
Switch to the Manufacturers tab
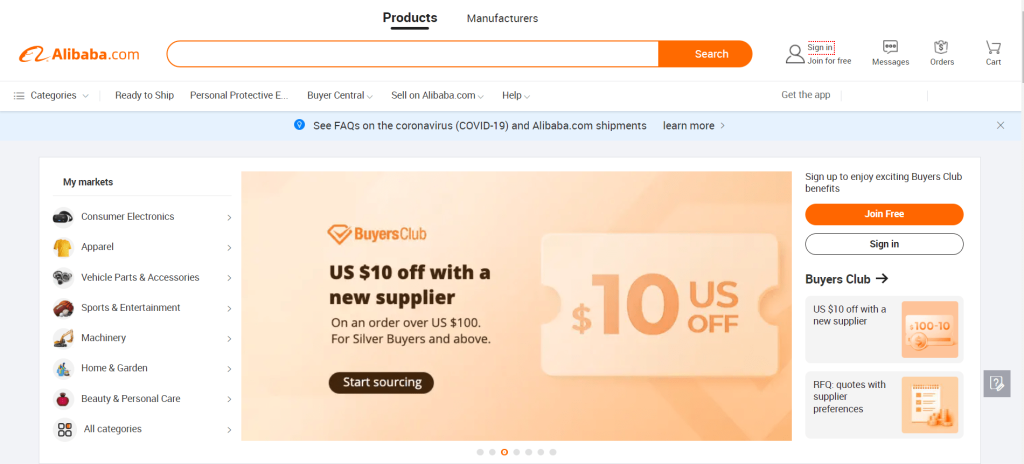coord(502,18)
